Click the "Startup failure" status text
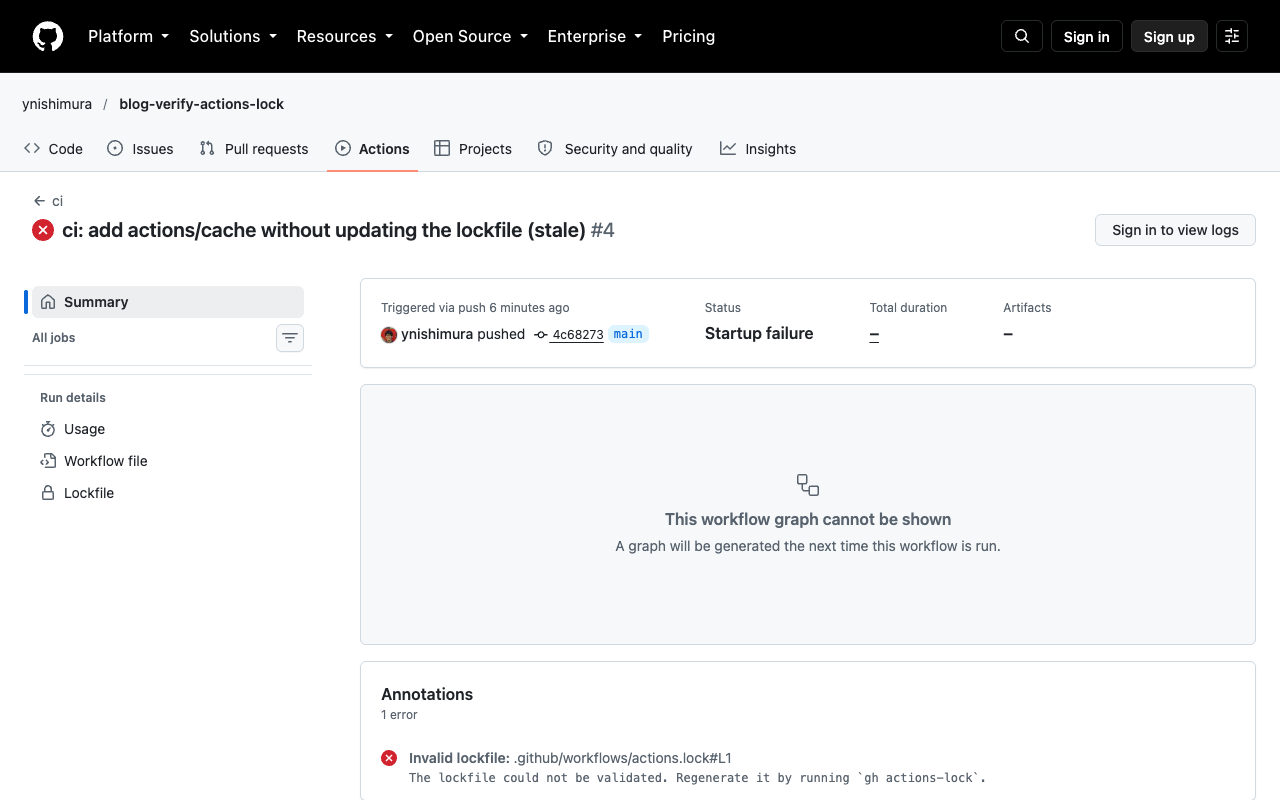This screenshot has width=1280, height=800. [x=759, y=333]
